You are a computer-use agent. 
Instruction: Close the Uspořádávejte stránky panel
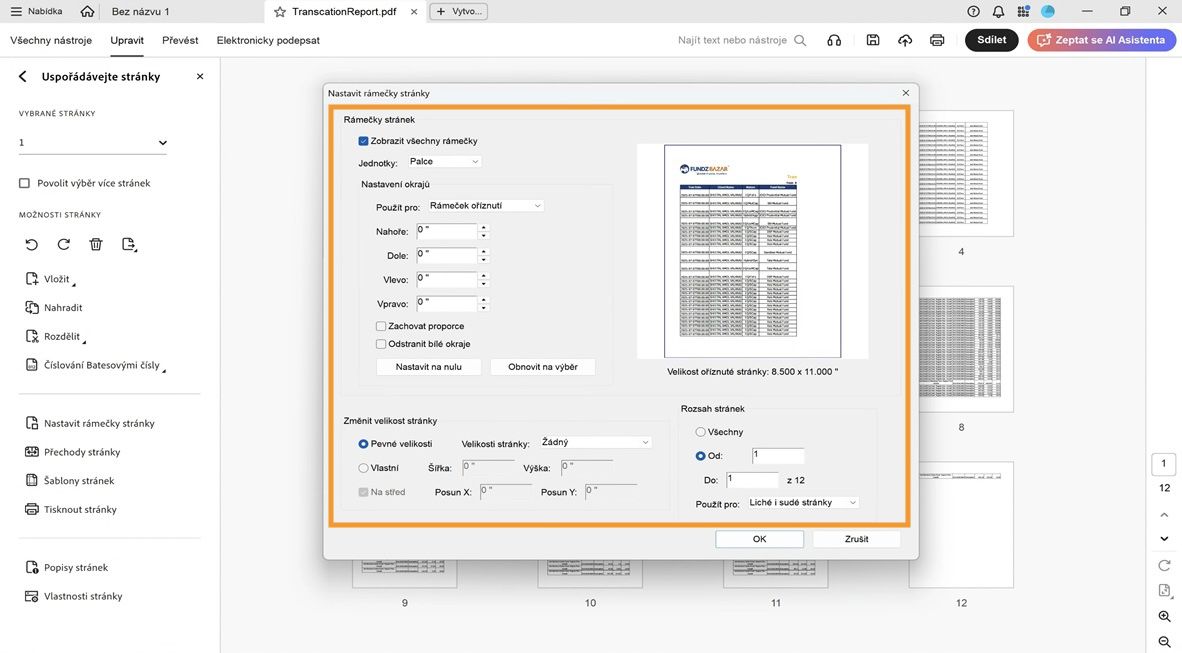pyautogui.click(x=200, y=76)
